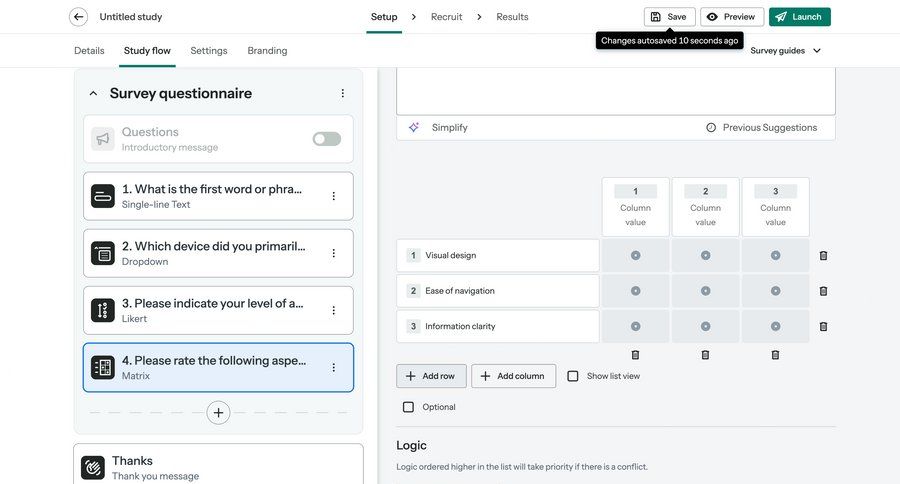Open Previous Suggestions
Image resolution: width=900 pixels, height=484 pixels.
[x=761, y=128]
